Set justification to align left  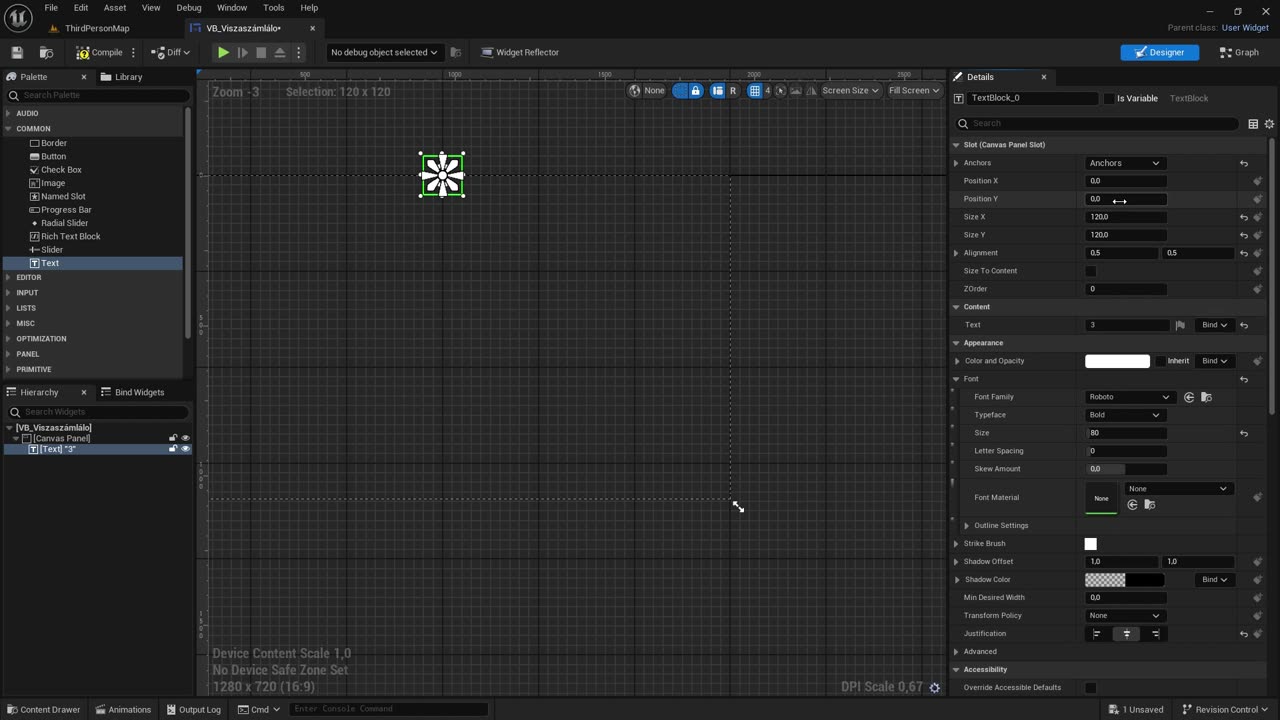1097,634
